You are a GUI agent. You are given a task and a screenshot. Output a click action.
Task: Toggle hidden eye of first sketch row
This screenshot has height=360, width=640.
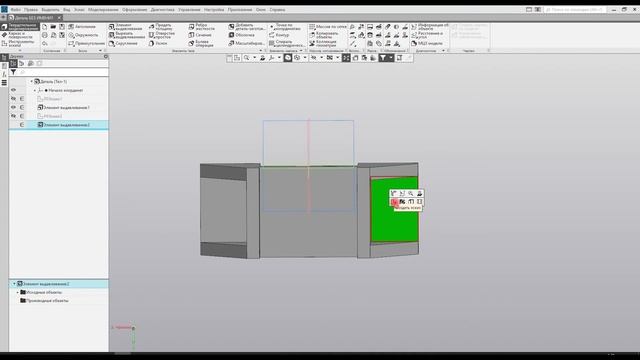pyautogui.click(x=13, y=99)
